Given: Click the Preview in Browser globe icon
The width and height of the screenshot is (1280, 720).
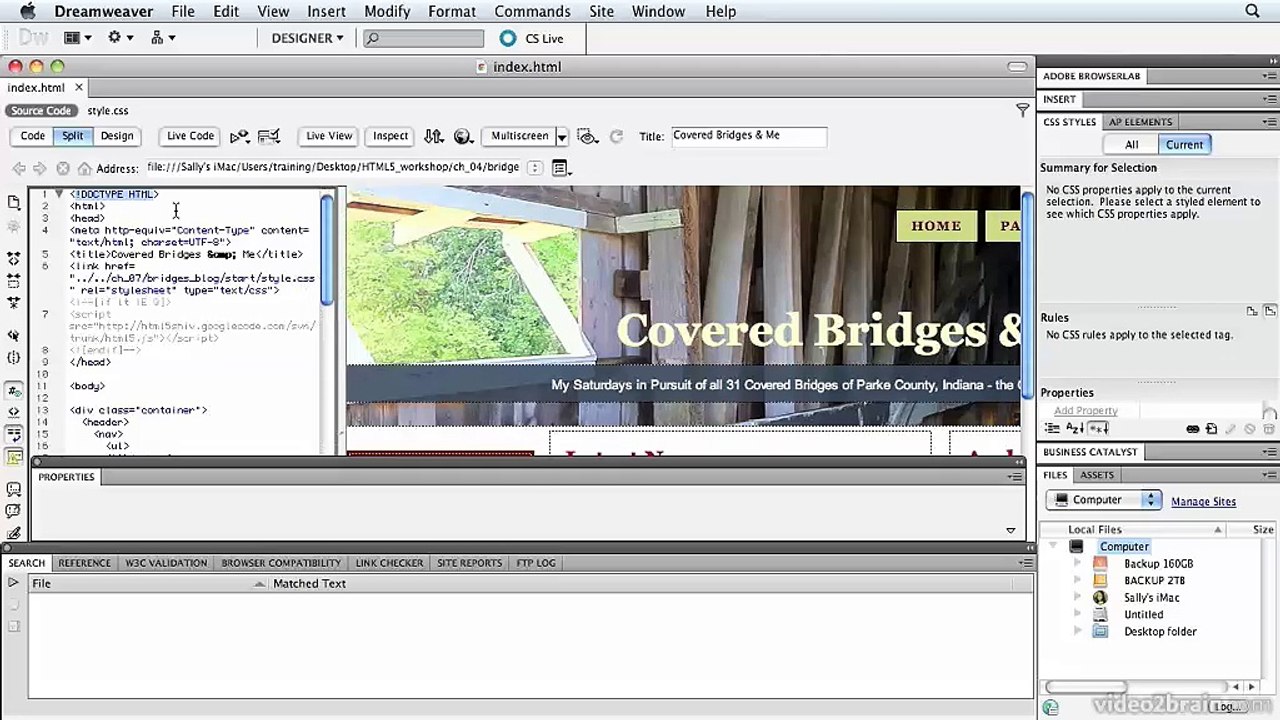Looking at the screenshot, I should (463, 136).
